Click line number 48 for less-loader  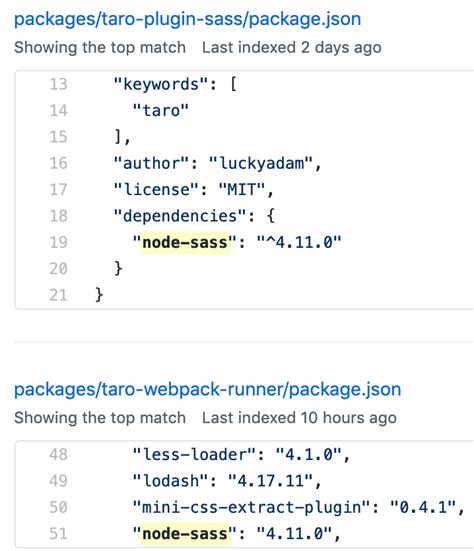(x=58, y=455)
